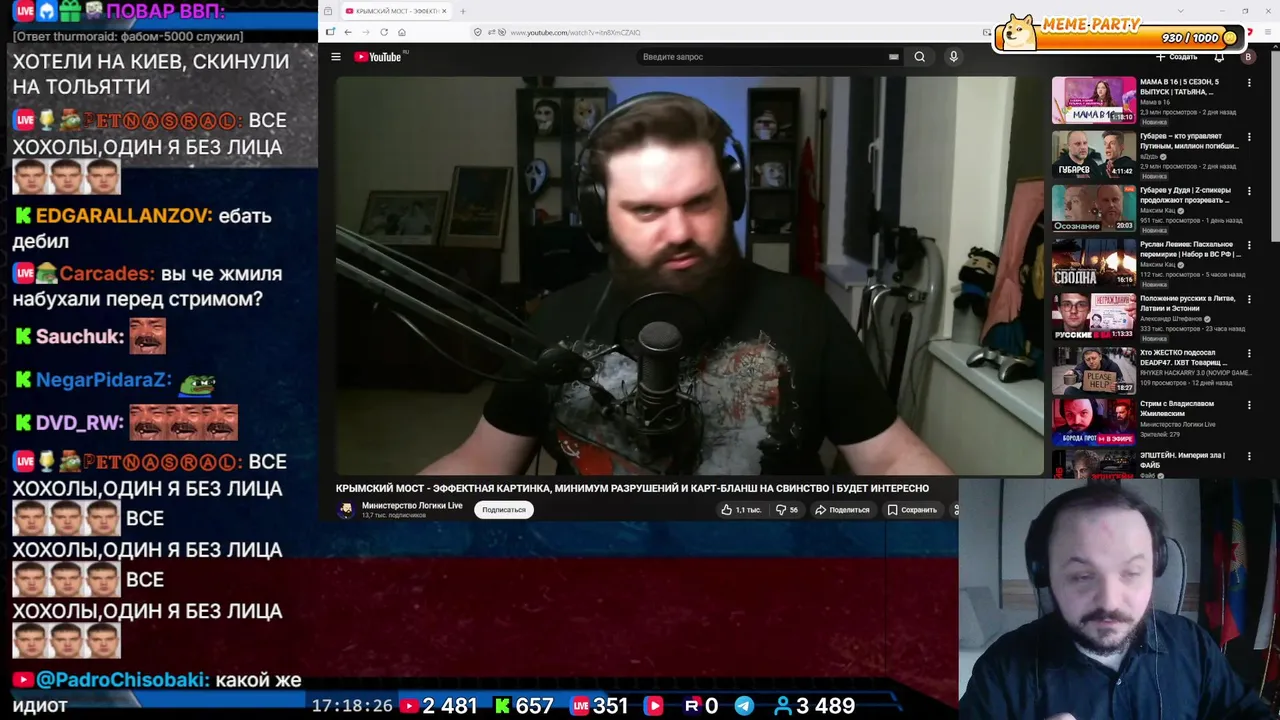Image resolution: width=1280 pixels, height=720 pixels.
Task: Open options menu for Губарев у Дудя video
Action: pos(1249,191)
